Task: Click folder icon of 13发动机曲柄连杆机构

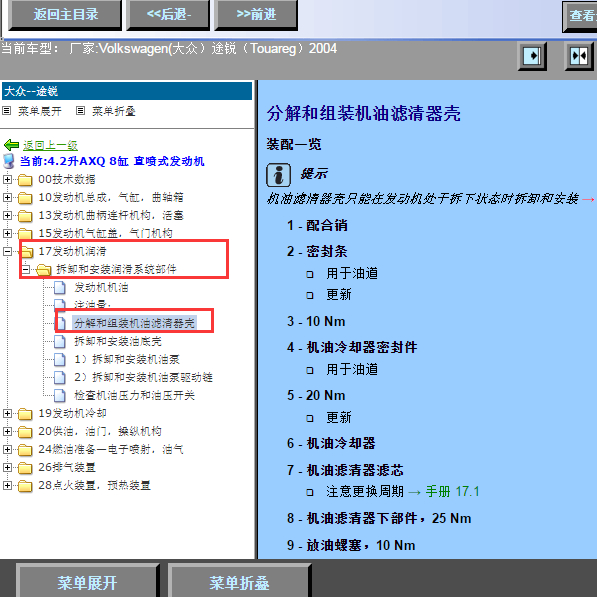Action: pos(25,216)
